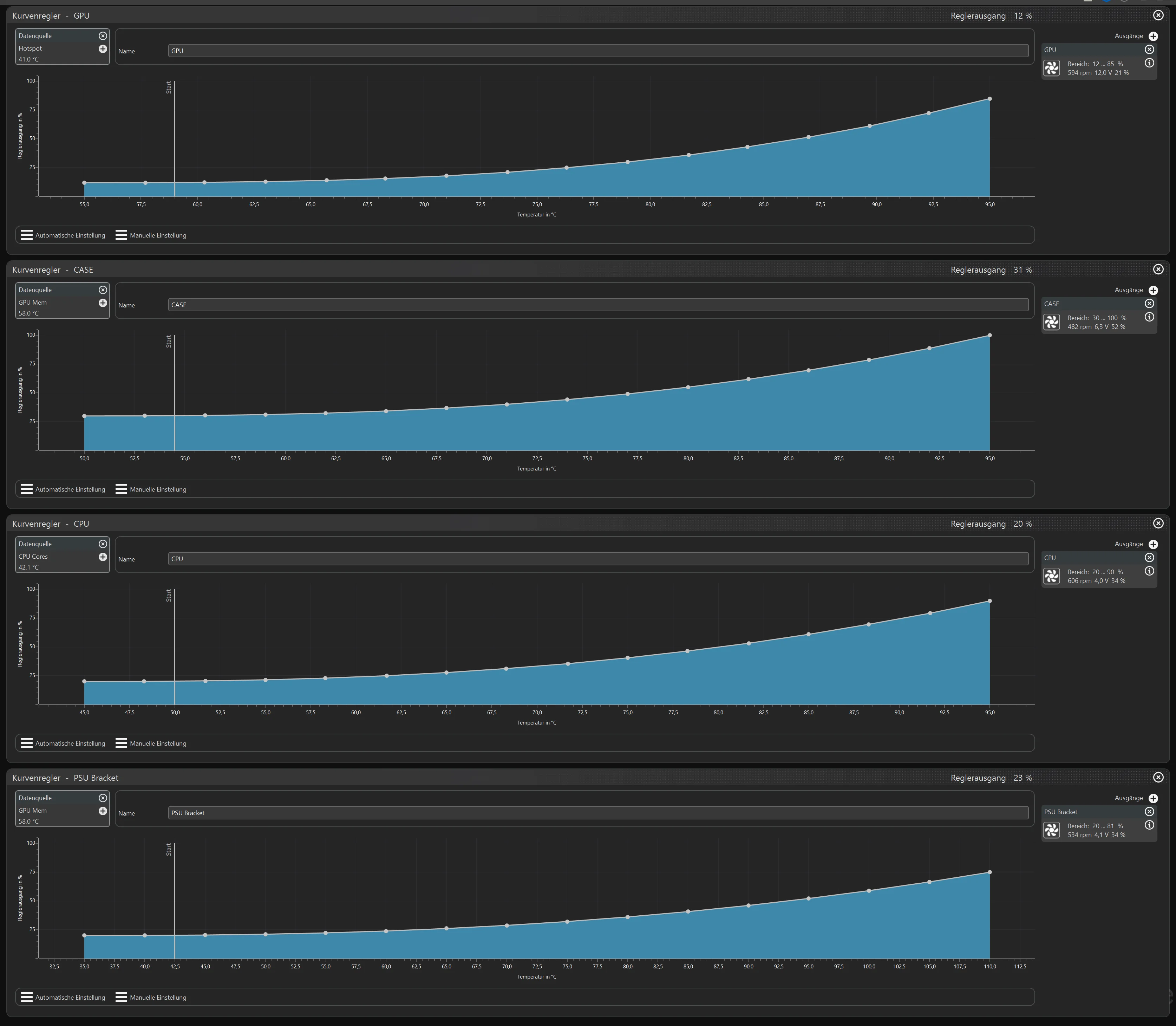
Task: Add a data source to the CASE controller
Action: point(103,303)
